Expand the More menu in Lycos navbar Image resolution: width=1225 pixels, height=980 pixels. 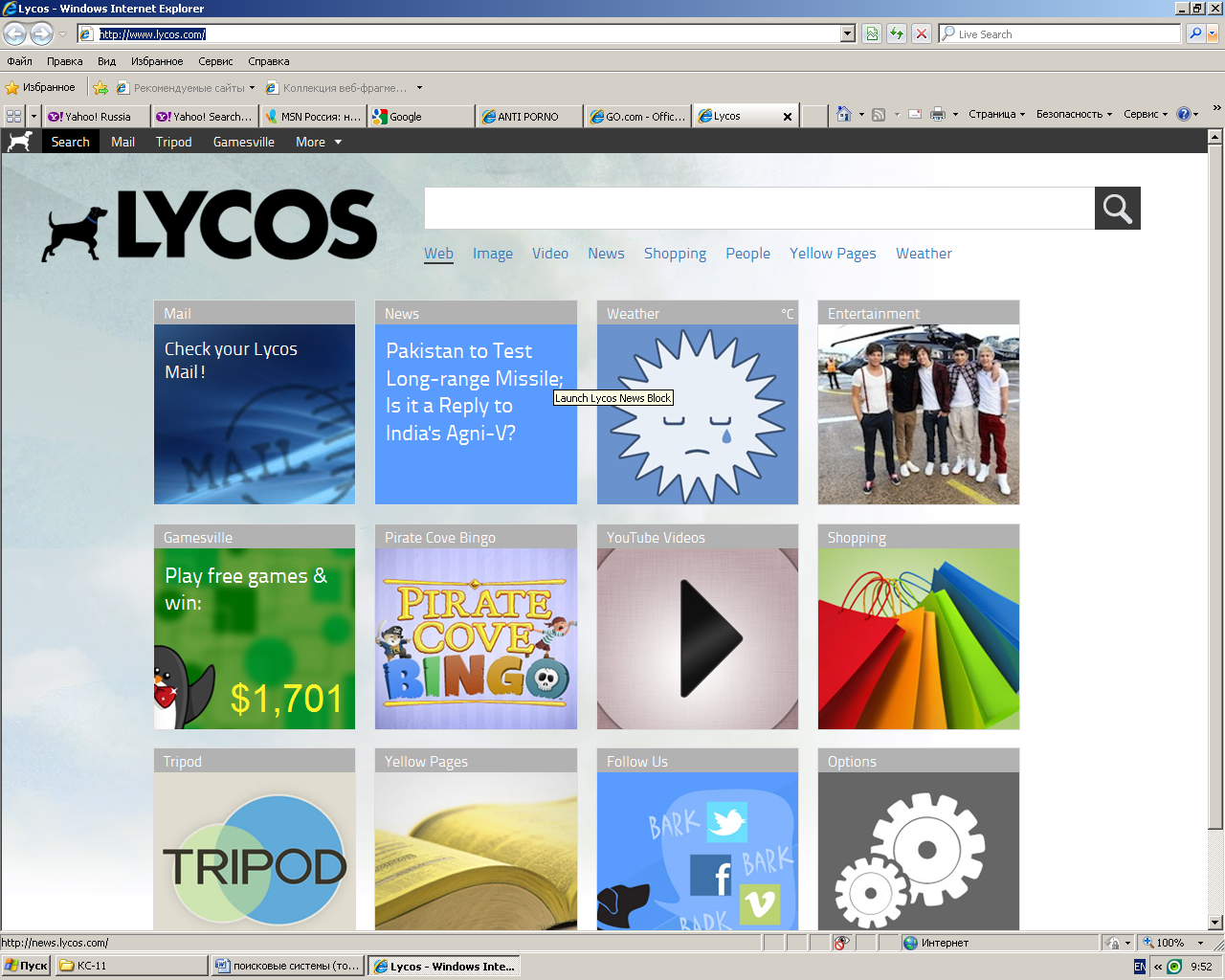tap(319, 142)
